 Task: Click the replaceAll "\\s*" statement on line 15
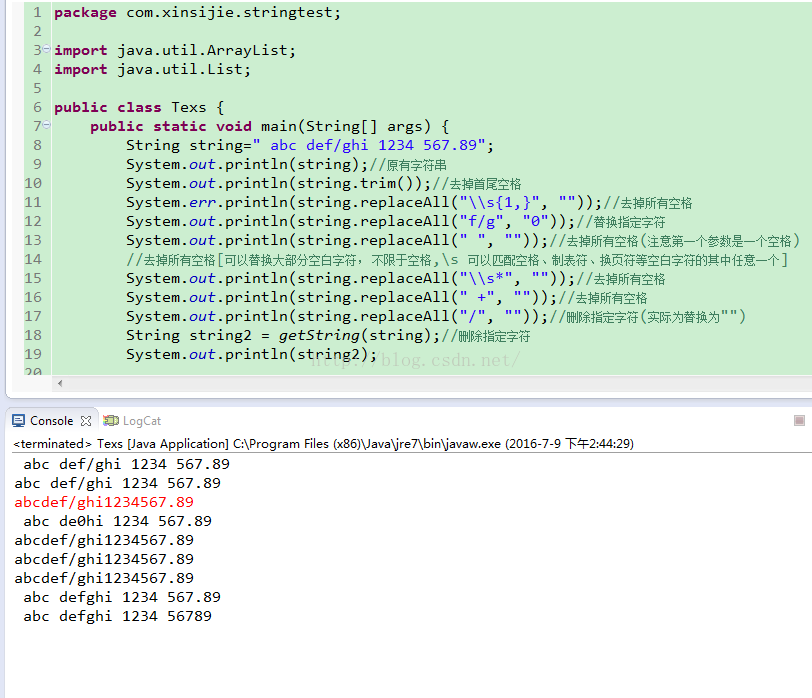(x=351, y=279)
